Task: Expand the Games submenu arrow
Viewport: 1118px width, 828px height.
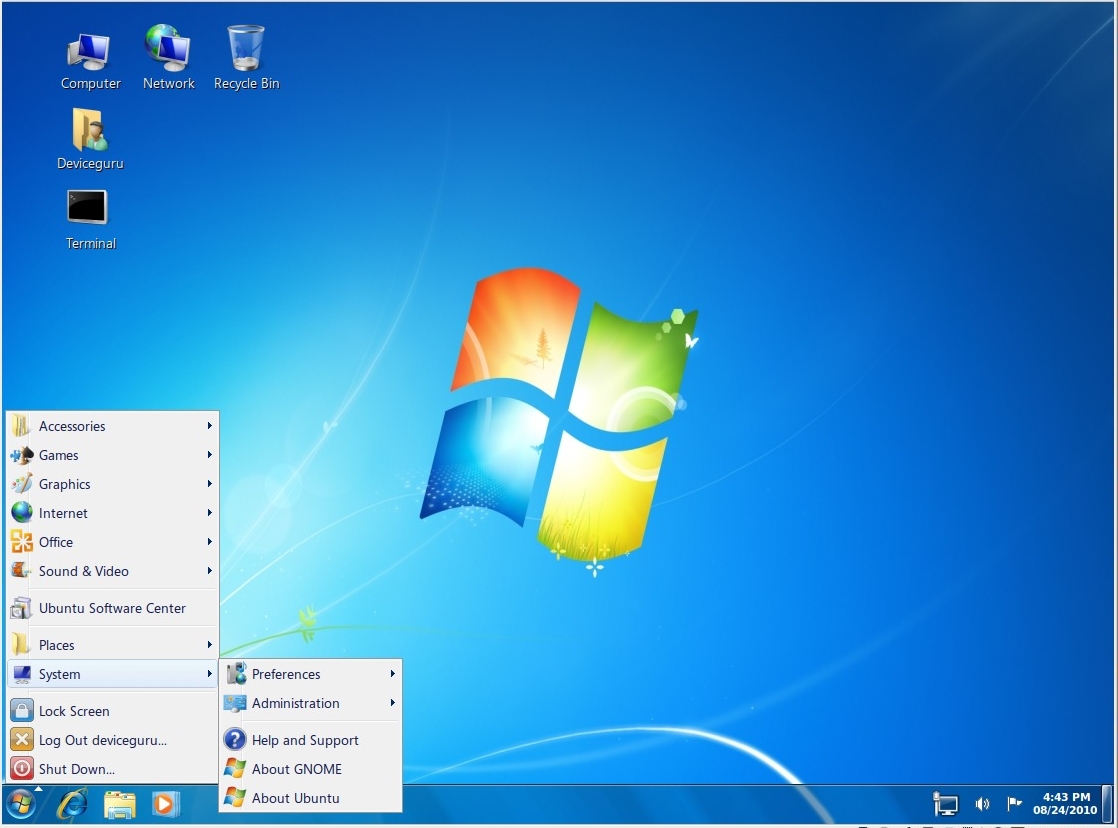Action: click(210, 454)
